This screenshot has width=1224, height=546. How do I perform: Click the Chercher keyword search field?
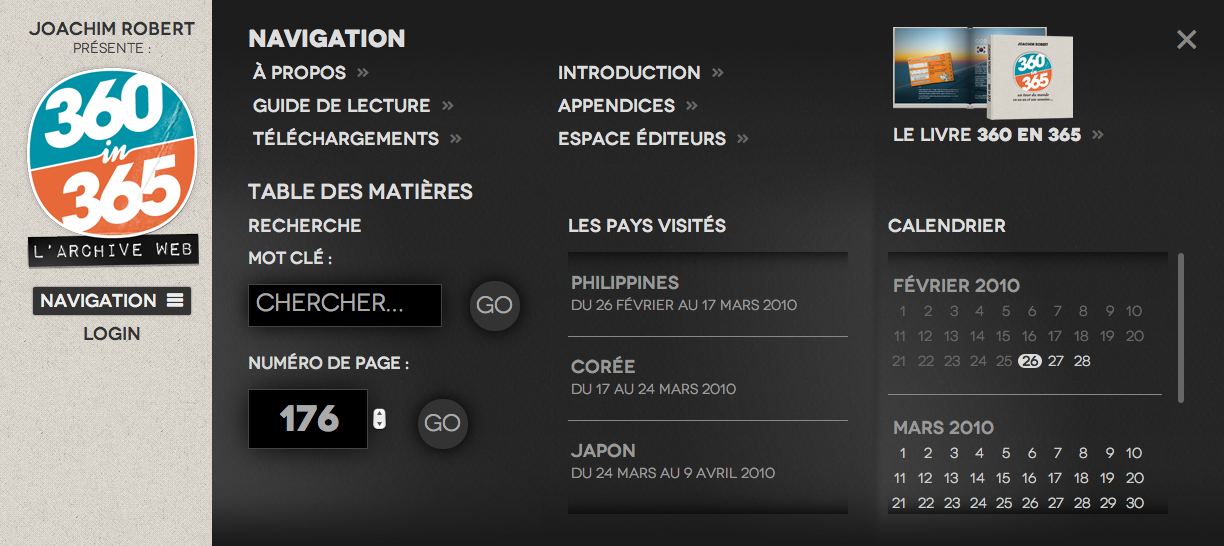coord(344,305)
